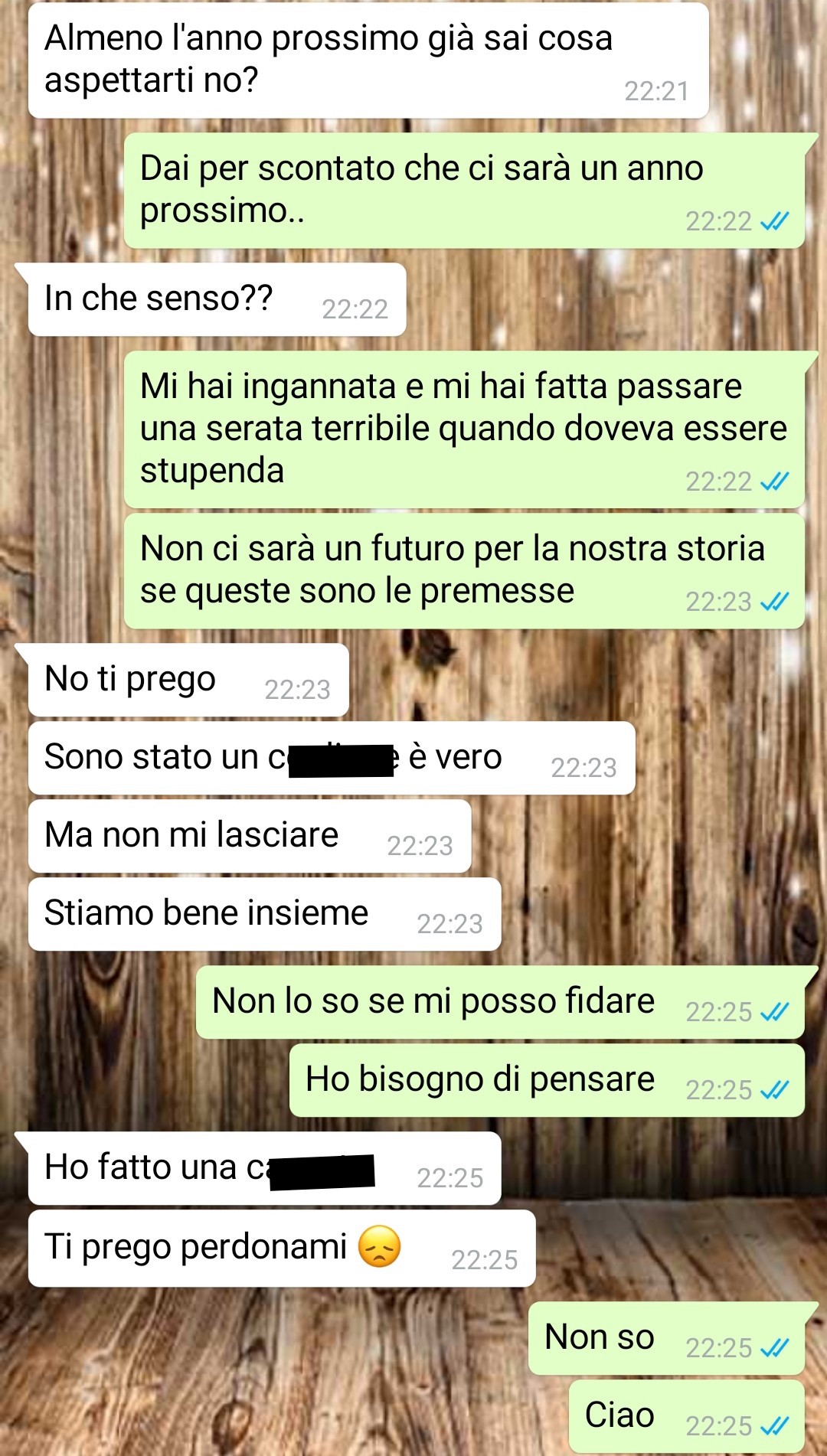
Task: Tap the sad face emoji in message
Action: click(380, 1246)
